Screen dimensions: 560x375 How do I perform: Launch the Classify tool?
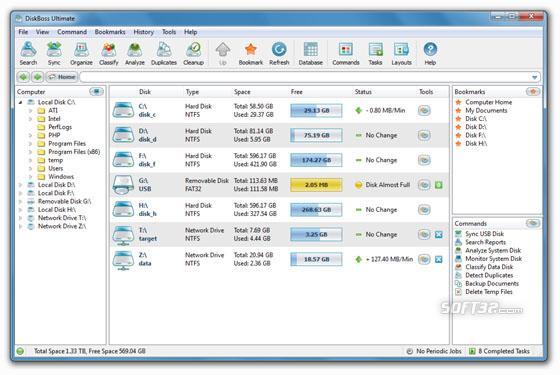[109, 53]
